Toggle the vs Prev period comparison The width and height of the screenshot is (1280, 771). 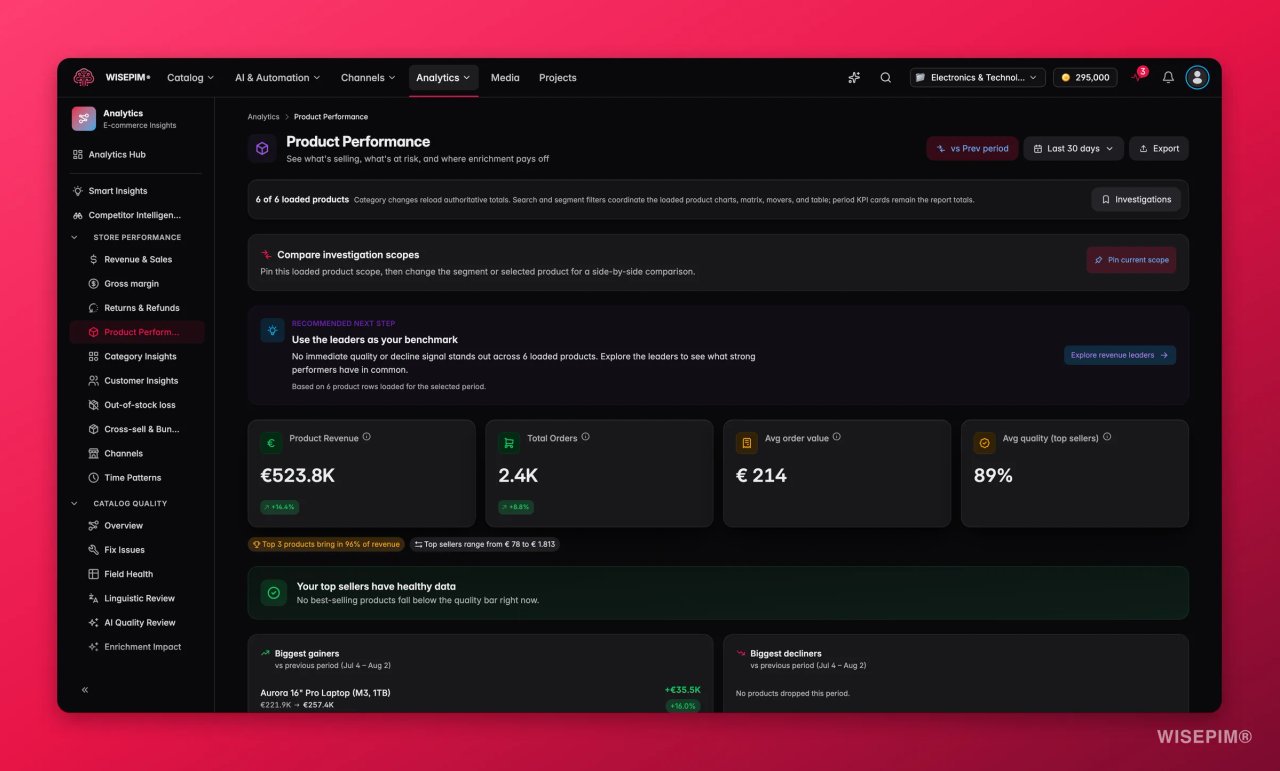[972, 148]
